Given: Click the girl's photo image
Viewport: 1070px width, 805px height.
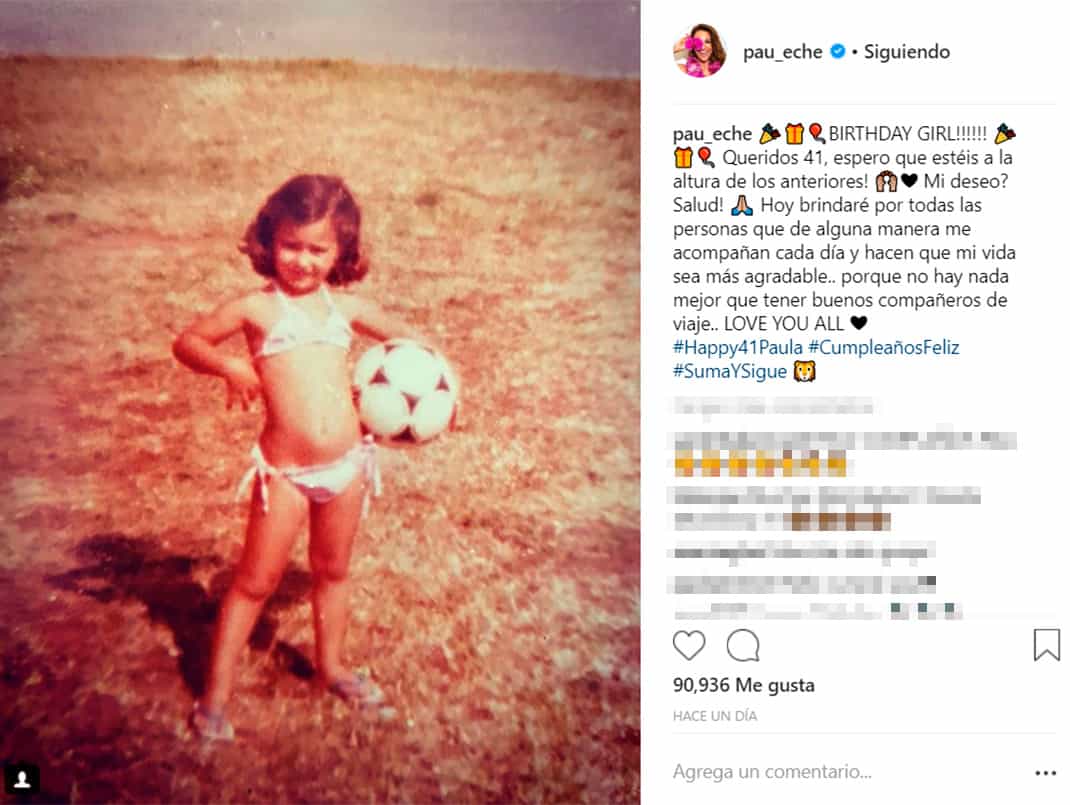Looking at the screenshot, I should click(x=320, y=402).
